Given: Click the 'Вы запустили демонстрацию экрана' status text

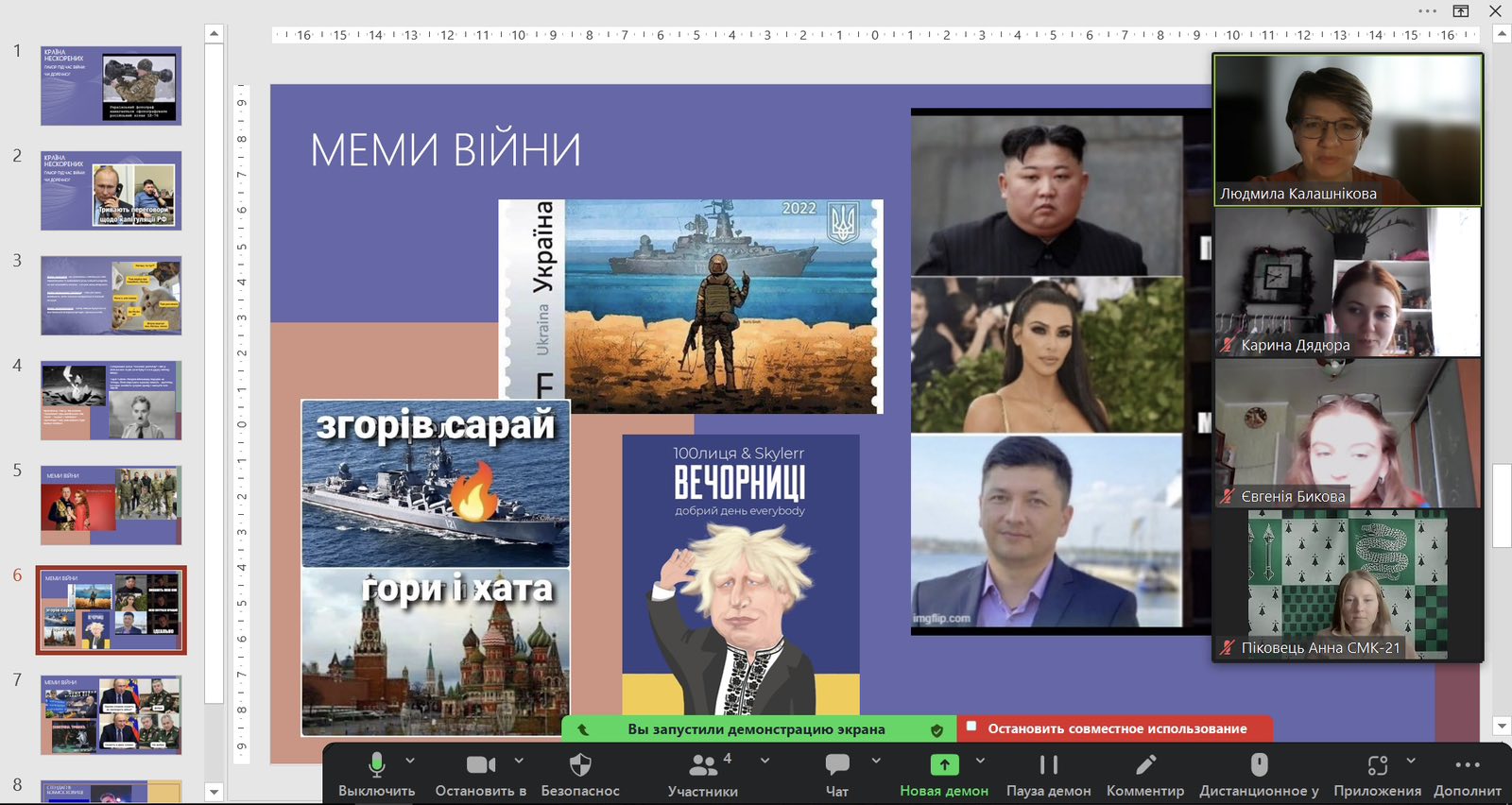Looking at the screenshot, I should point(756,729).
